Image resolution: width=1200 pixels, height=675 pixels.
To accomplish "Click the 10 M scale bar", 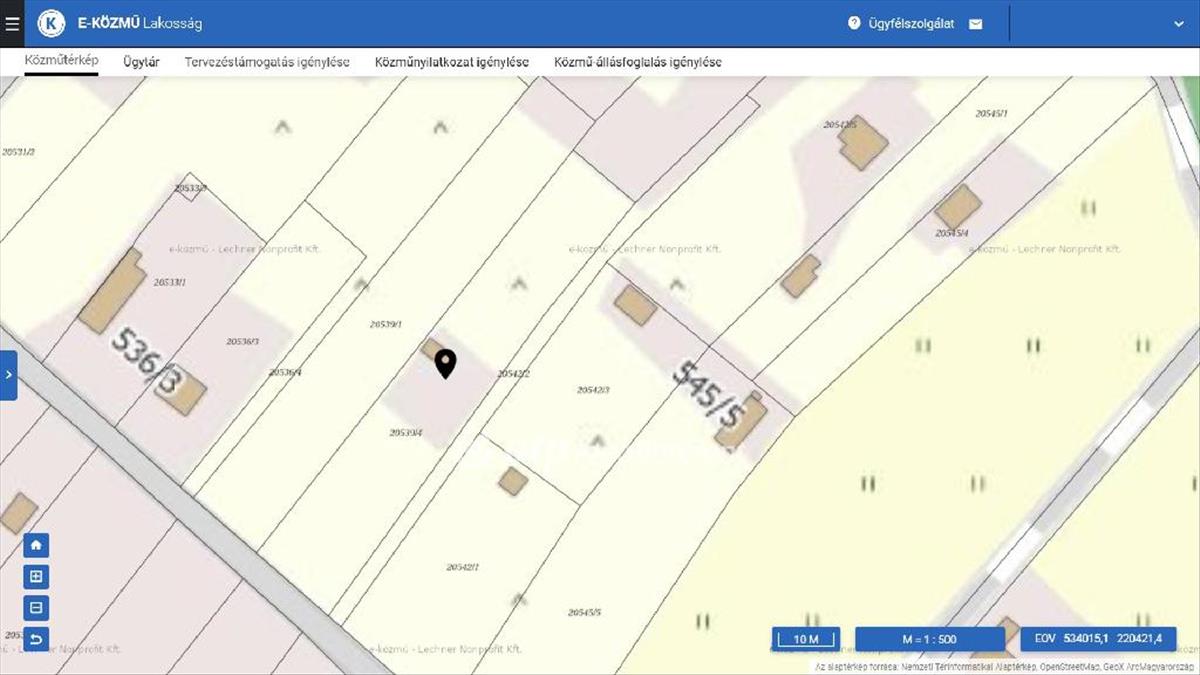I will [806, 639].
